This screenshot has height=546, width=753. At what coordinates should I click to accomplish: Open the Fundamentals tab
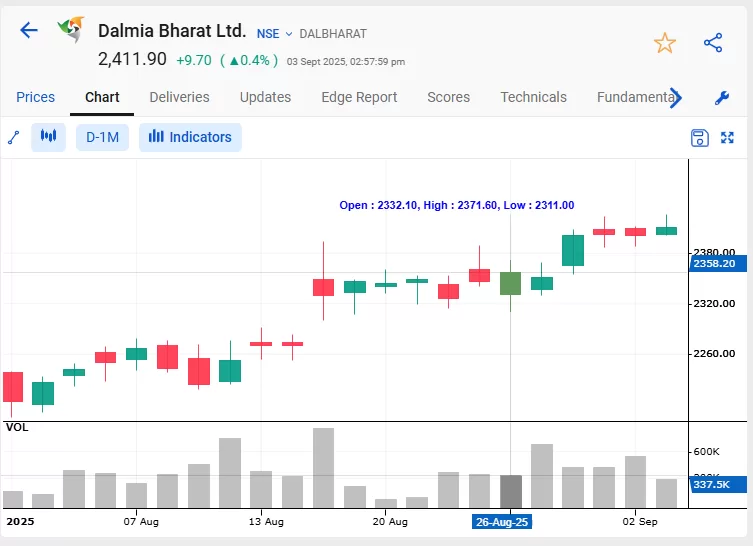coord(634,97)
